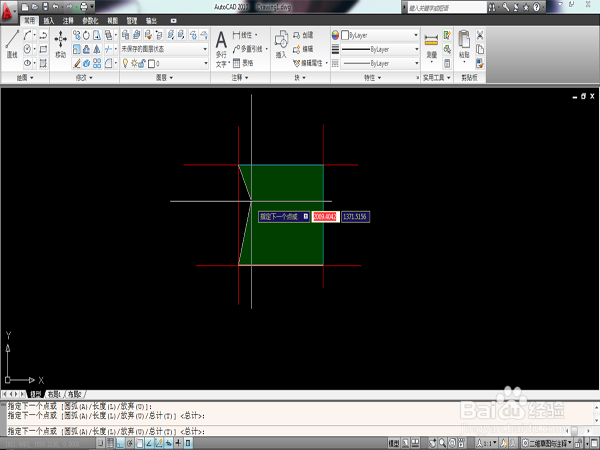Viewport: 600px width, 450px height.
Task: Open the Insert (插入) ribbon tab
Action: pyautogui.click(x=49, y=21)
